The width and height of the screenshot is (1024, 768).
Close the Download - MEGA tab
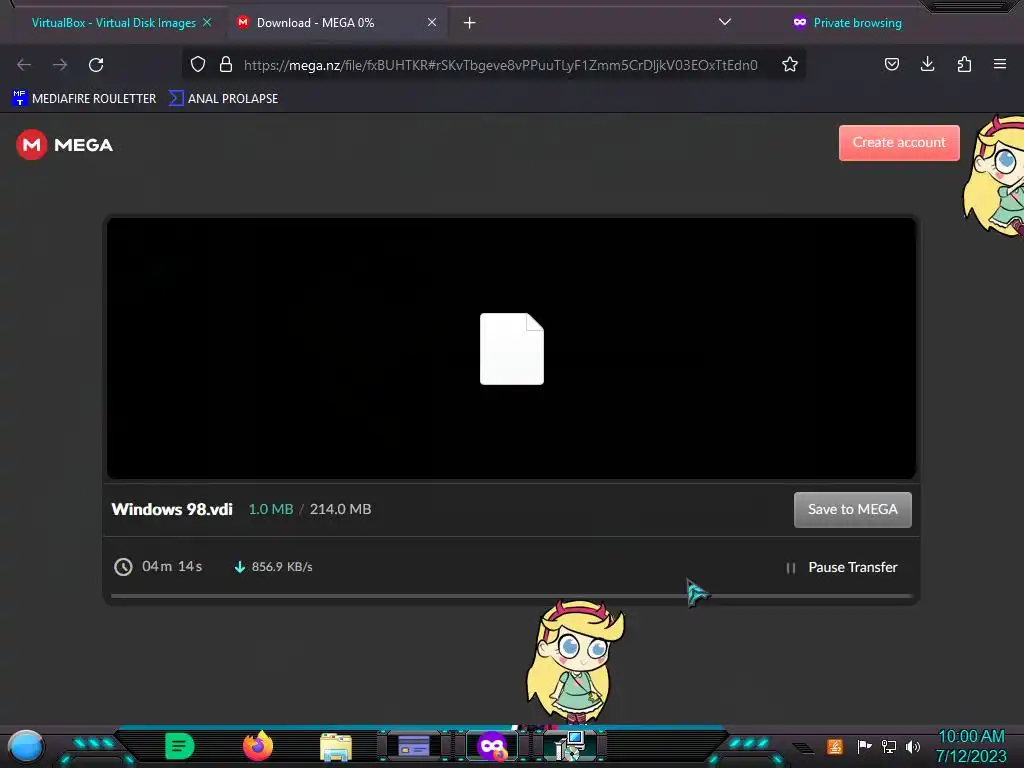[432, 22]
